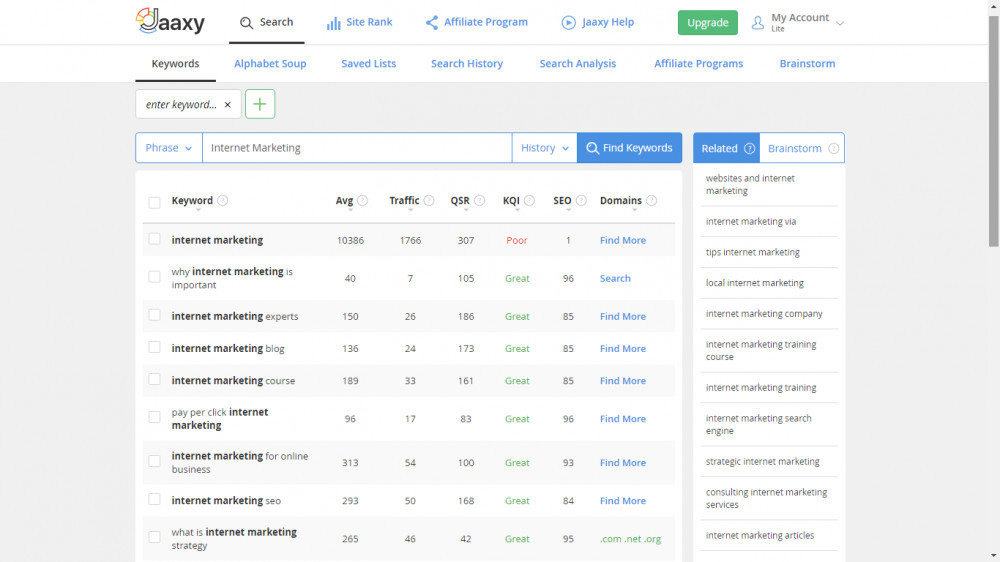The height and width of the screenshot is (562, 1000).
Task: Click related keyword 'strategic internet marketing'
Action: 762,461
